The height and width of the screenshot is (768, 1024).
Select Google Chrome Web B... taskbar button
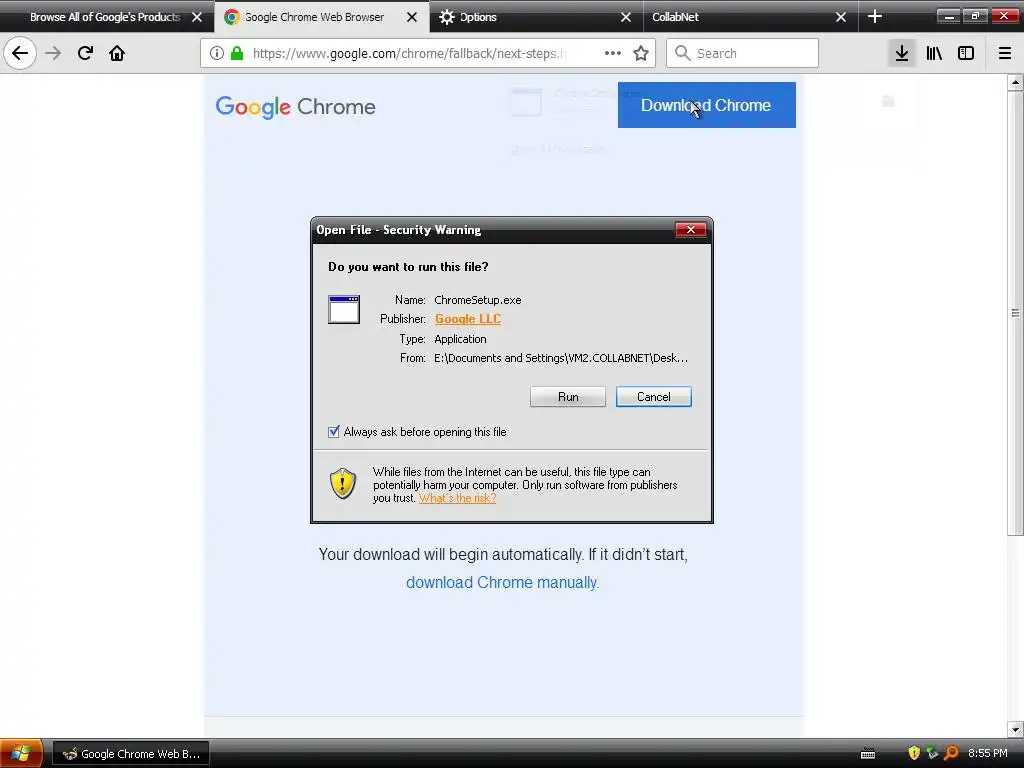coord(131,754)
